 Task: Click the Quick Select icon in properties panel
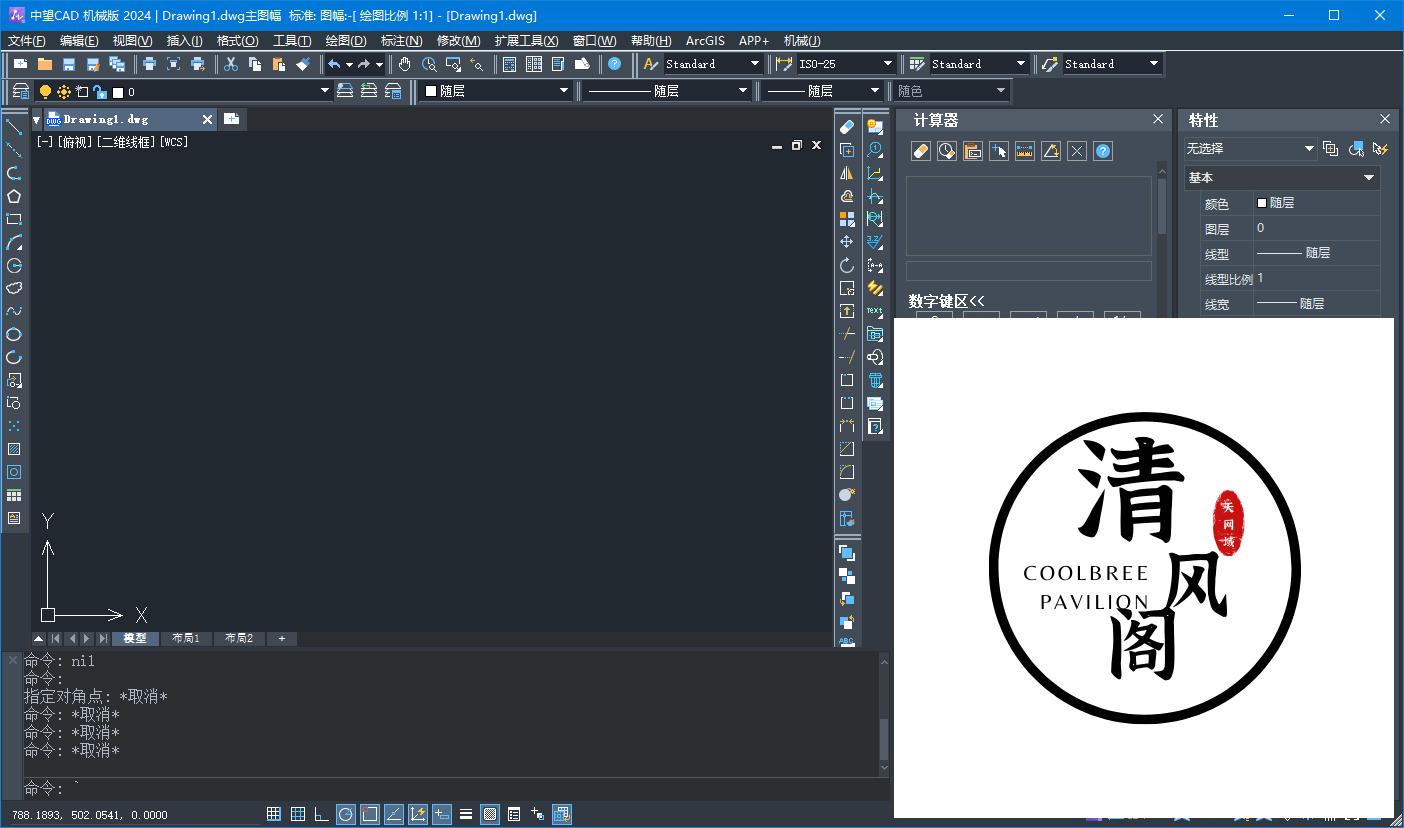tap(1381, 148)
